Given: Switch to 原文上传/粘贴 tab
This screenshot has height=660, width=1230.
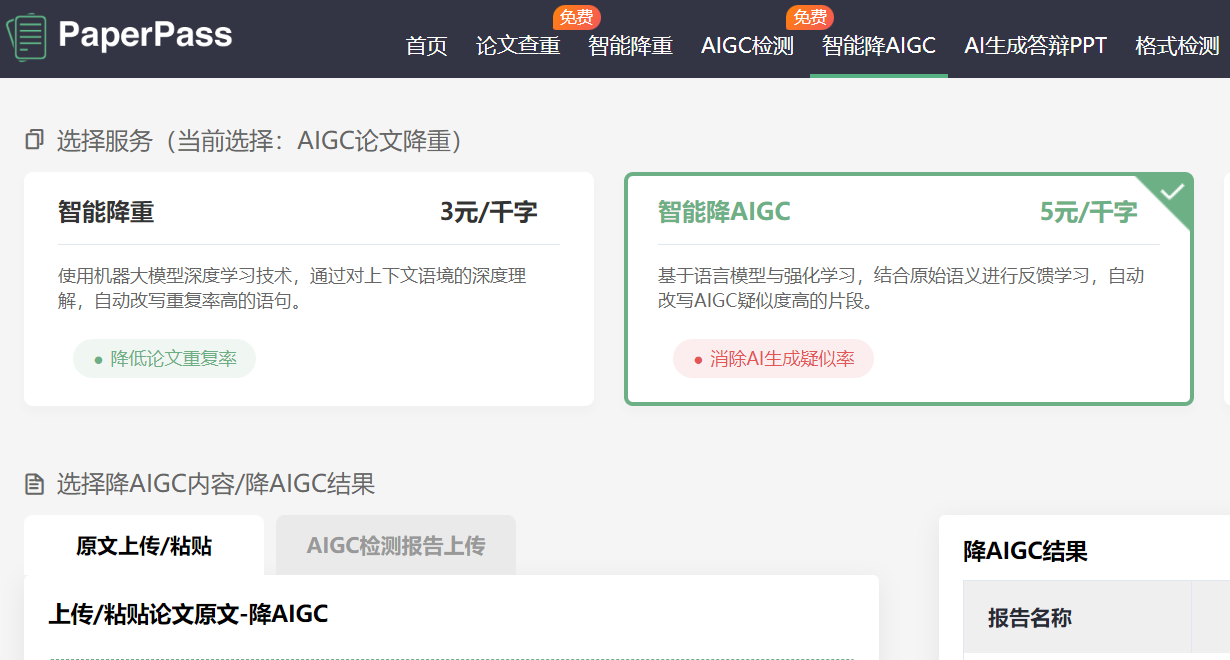Looking at the screenshot, I should point(144,546).
